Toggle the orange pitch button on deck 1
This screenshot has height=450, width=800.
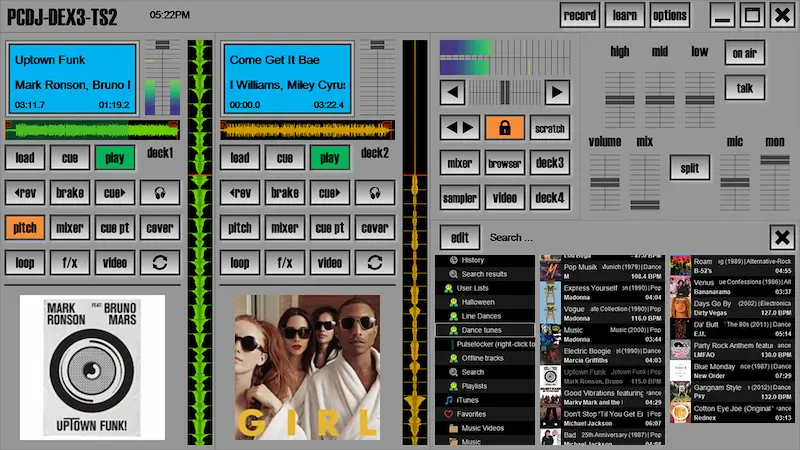(25, 228)
